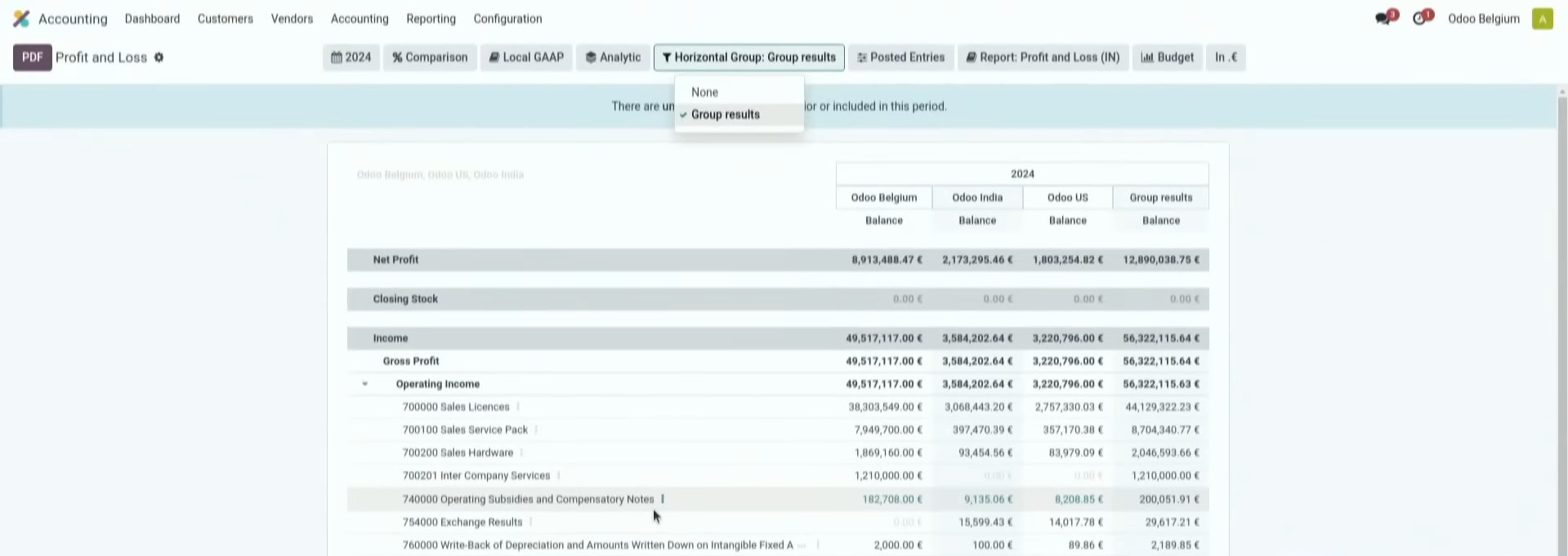Click the gear icon beside Profit and Loss
This screenshot has height=556, width=1568.
tap(159, 57)
